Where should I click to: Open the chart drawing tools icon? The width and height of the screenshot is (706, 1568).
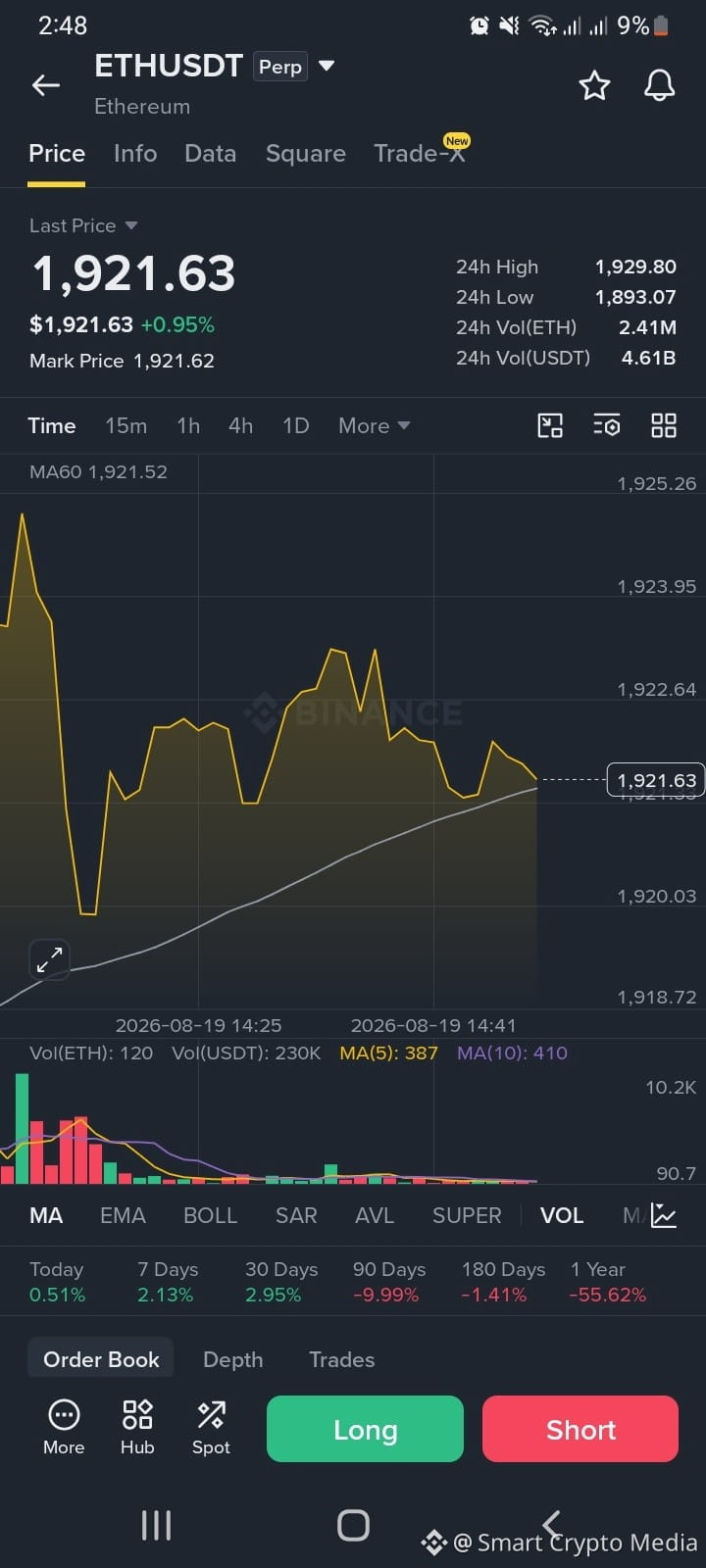pos(550,425)
